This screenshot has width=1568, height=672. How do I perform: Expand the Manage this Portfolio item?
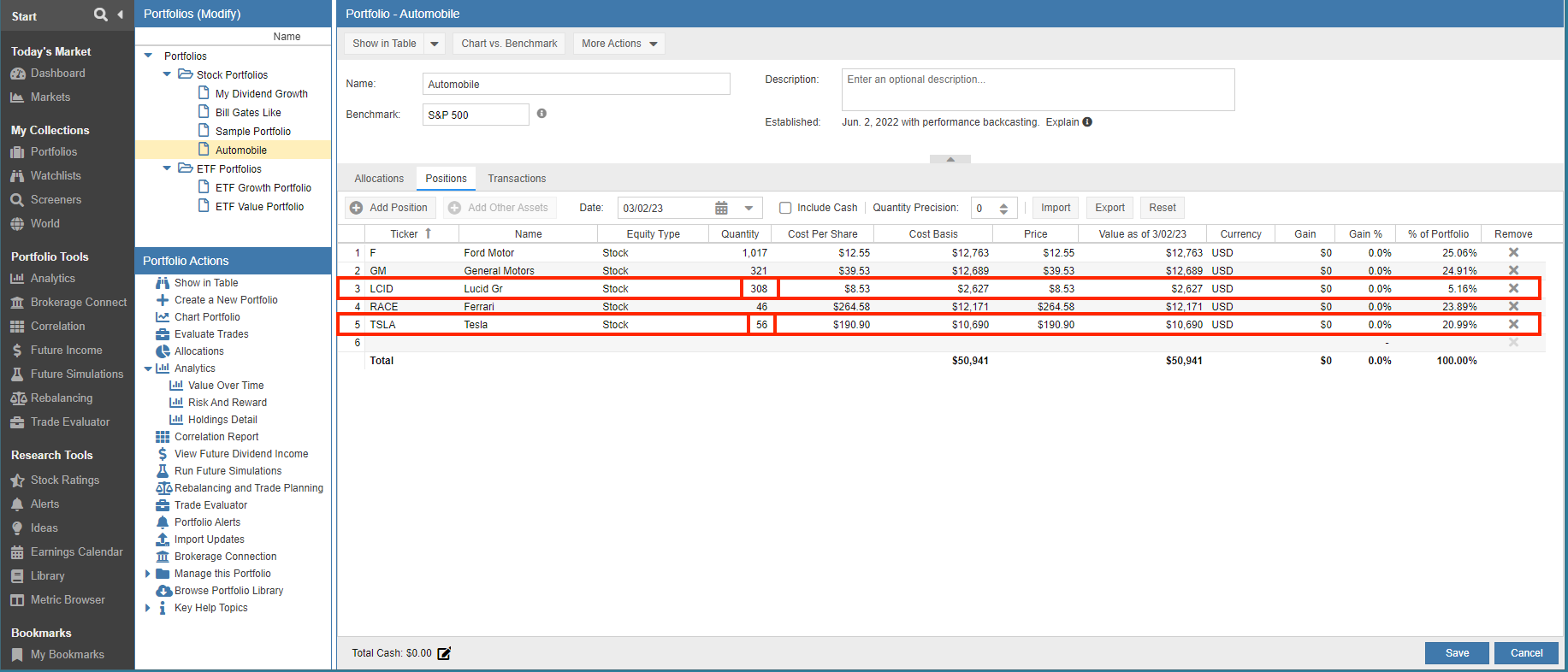point(148,574)
